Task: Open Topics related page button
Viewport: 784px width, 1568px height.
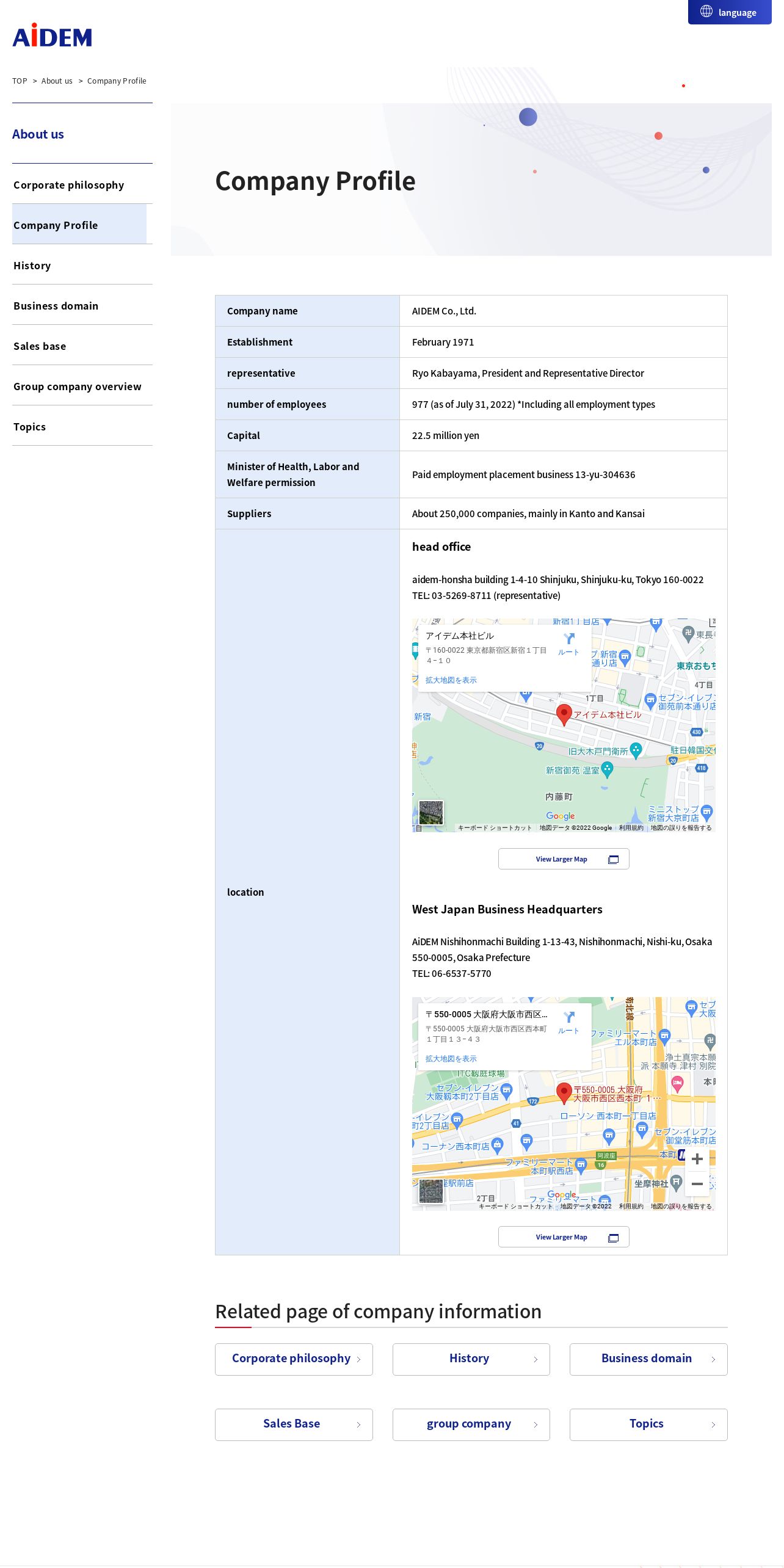Action: pos(648,1425)
